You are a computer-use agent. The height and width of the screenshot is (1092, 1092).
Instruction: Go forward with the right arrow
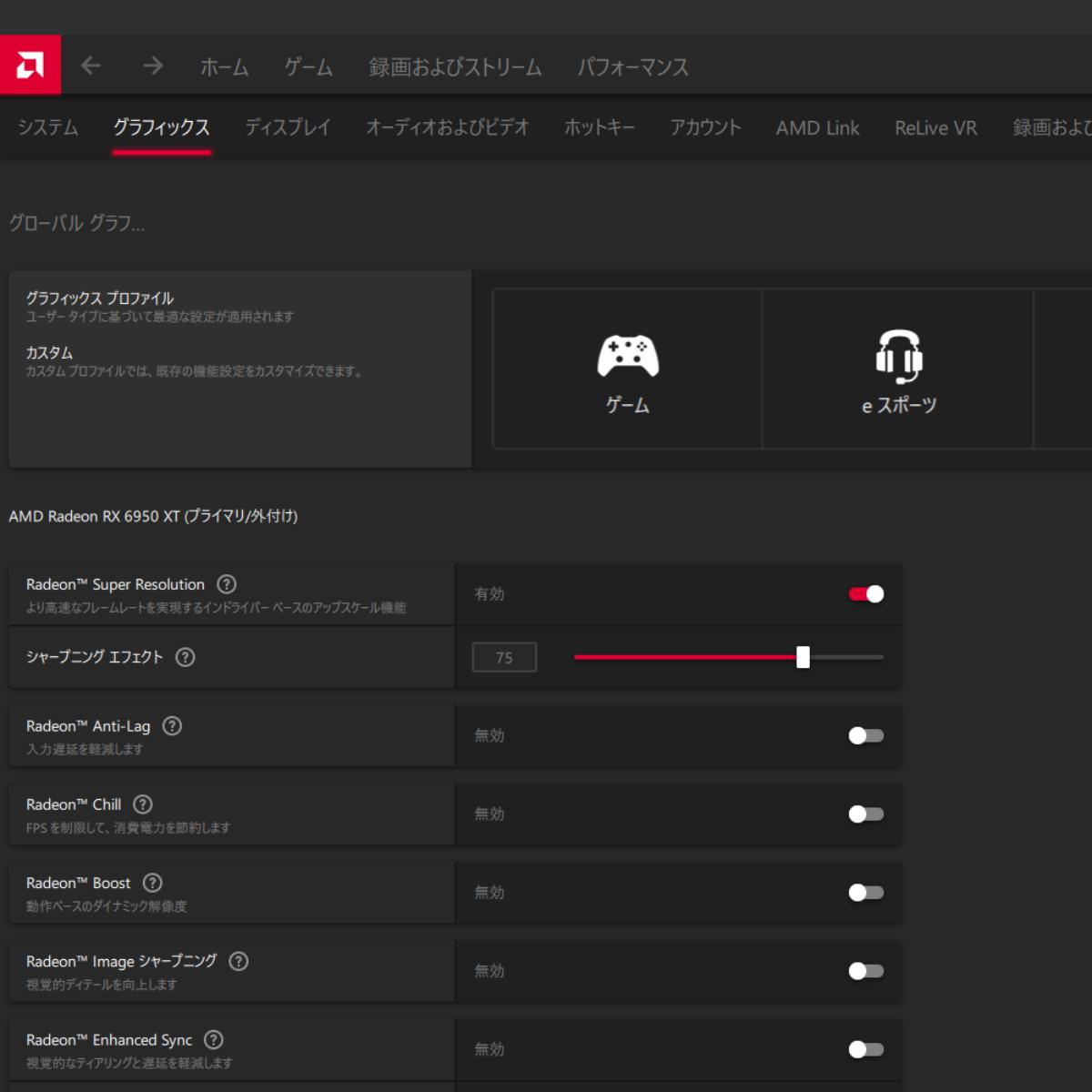click(x=153, y=66)
